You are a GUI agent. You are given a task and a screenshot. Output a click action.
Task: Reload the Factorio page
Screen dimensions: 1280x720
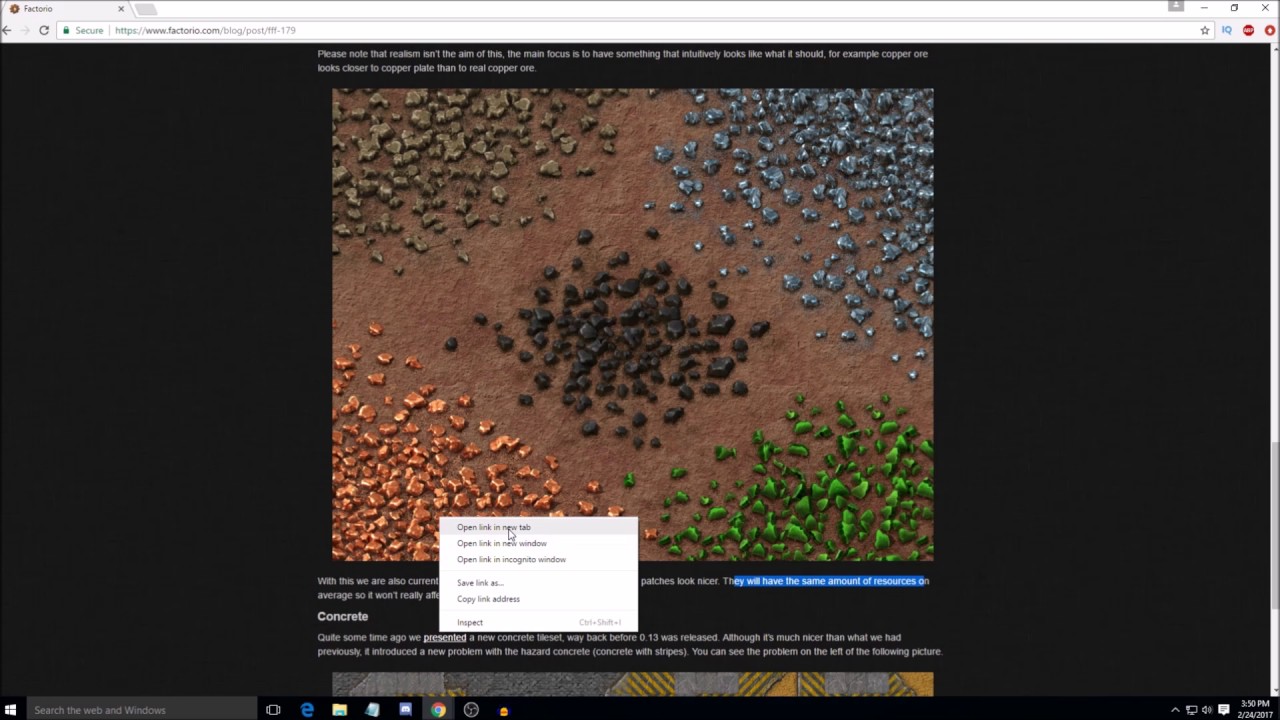44,31
